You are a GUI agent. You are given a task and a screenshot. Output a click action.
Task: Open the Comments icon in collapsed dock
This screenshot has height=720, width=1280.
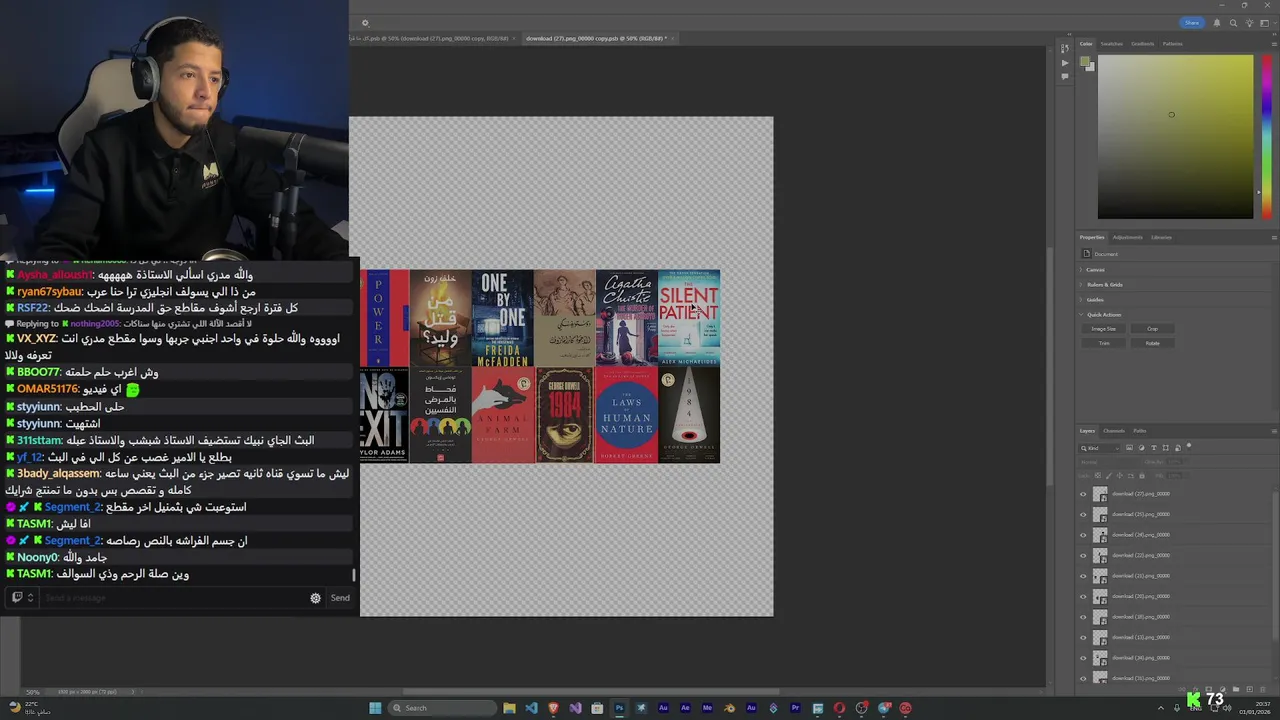1065,76
